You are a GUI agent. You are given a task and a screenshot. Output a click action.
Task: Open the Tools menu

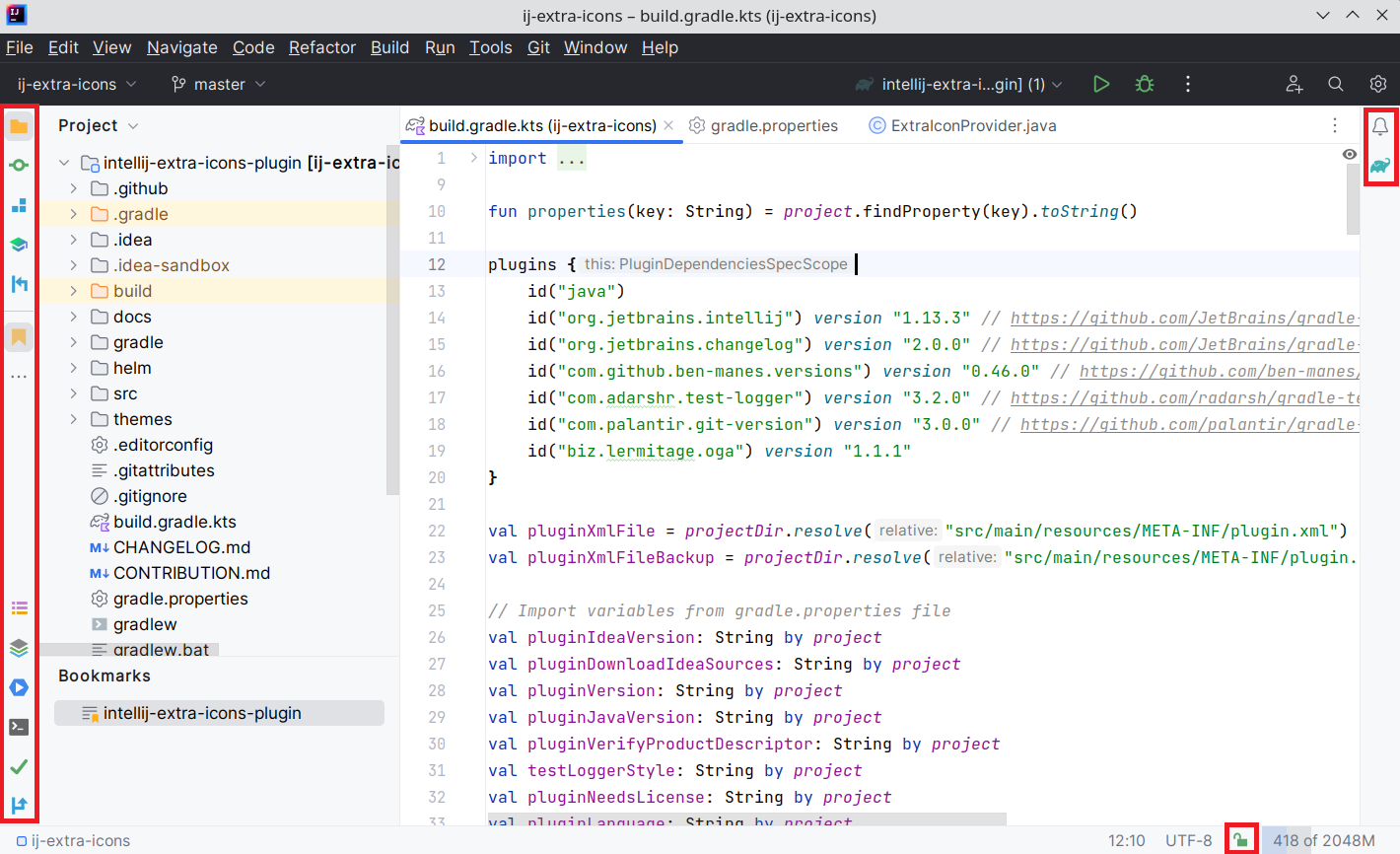[x=491, y=47]
